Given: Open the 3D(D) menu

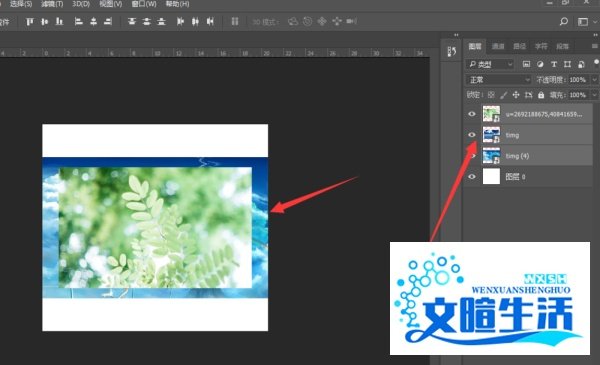Looking at the screenshot, I should click(81, 4).
